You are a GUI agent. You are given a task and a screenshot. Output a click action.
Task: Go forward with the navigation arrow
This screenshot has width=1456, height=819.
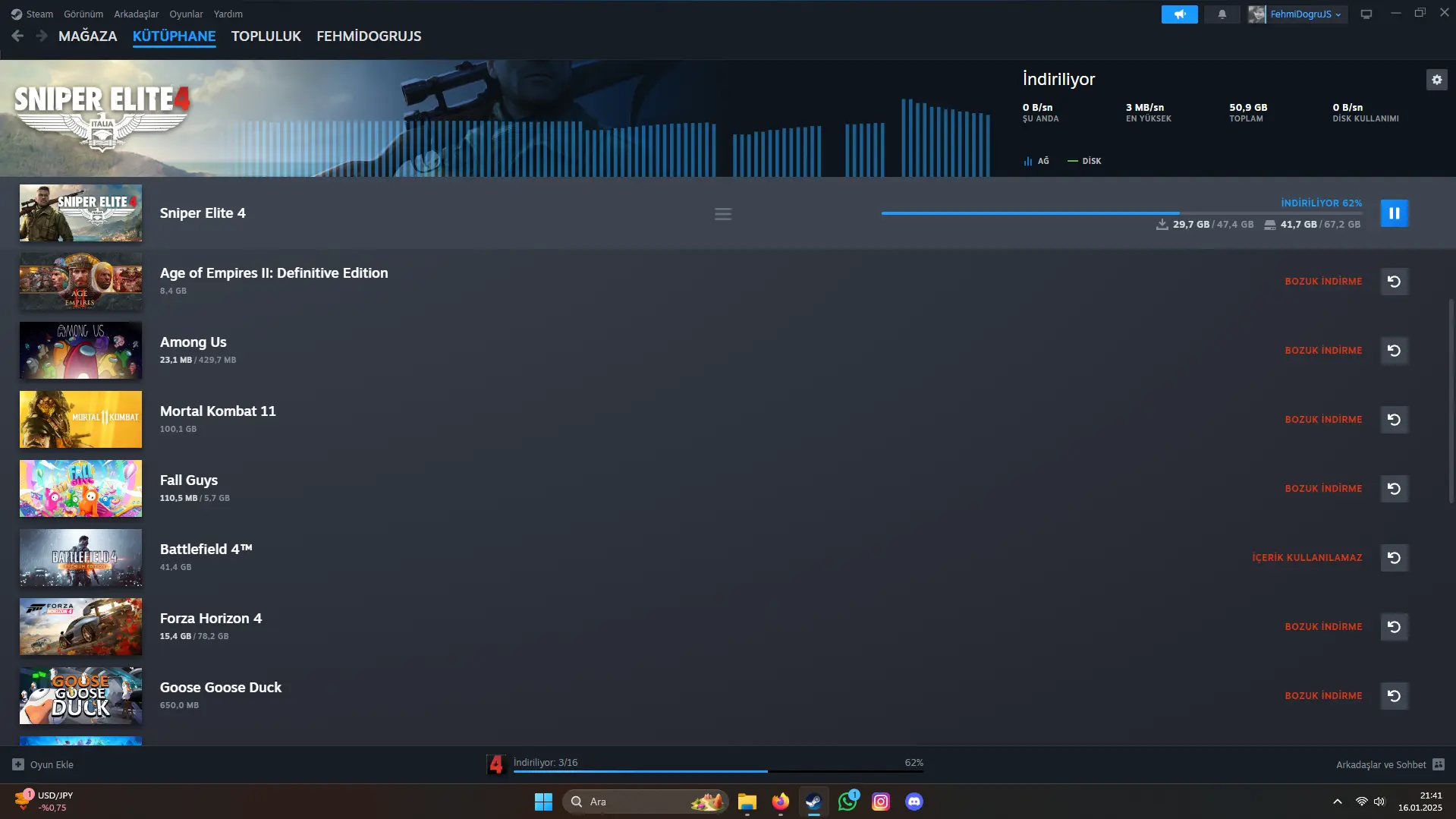coord(42,36)
